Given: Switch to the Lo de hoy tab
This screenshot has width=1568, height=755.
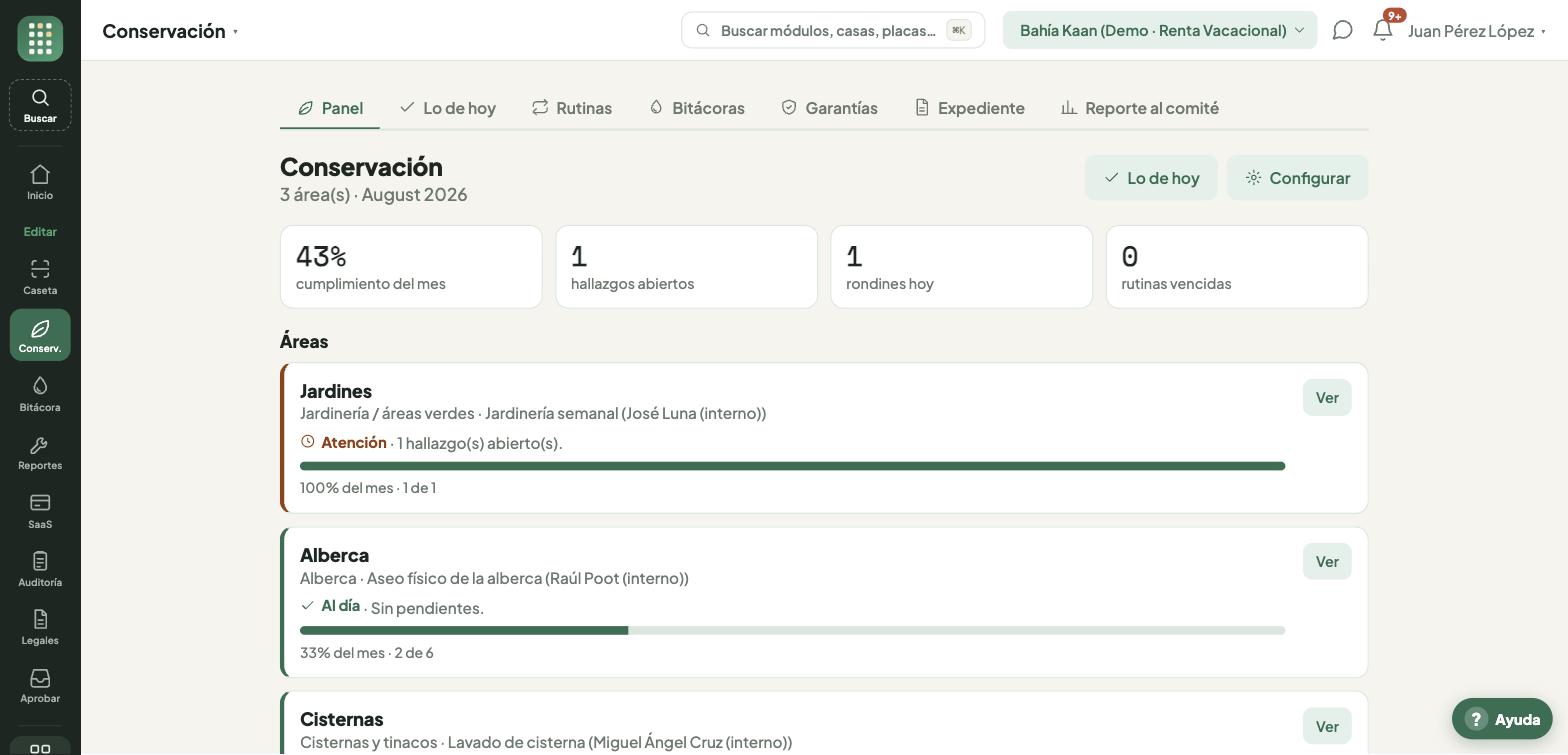Looking at the screenshot, I should pos(447,108).
